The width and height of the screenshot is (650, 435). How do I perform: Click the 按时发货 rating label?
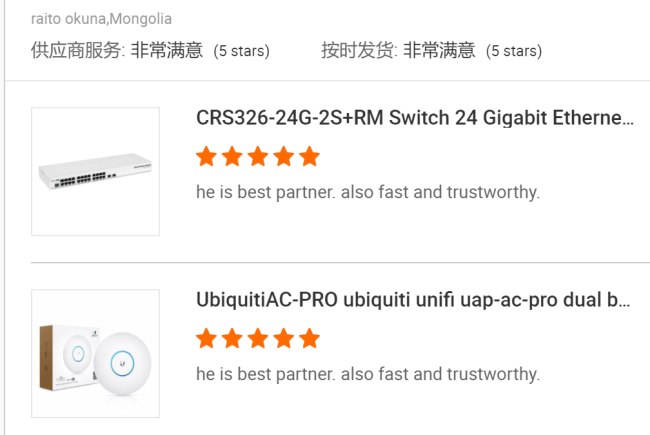point(359,50)
